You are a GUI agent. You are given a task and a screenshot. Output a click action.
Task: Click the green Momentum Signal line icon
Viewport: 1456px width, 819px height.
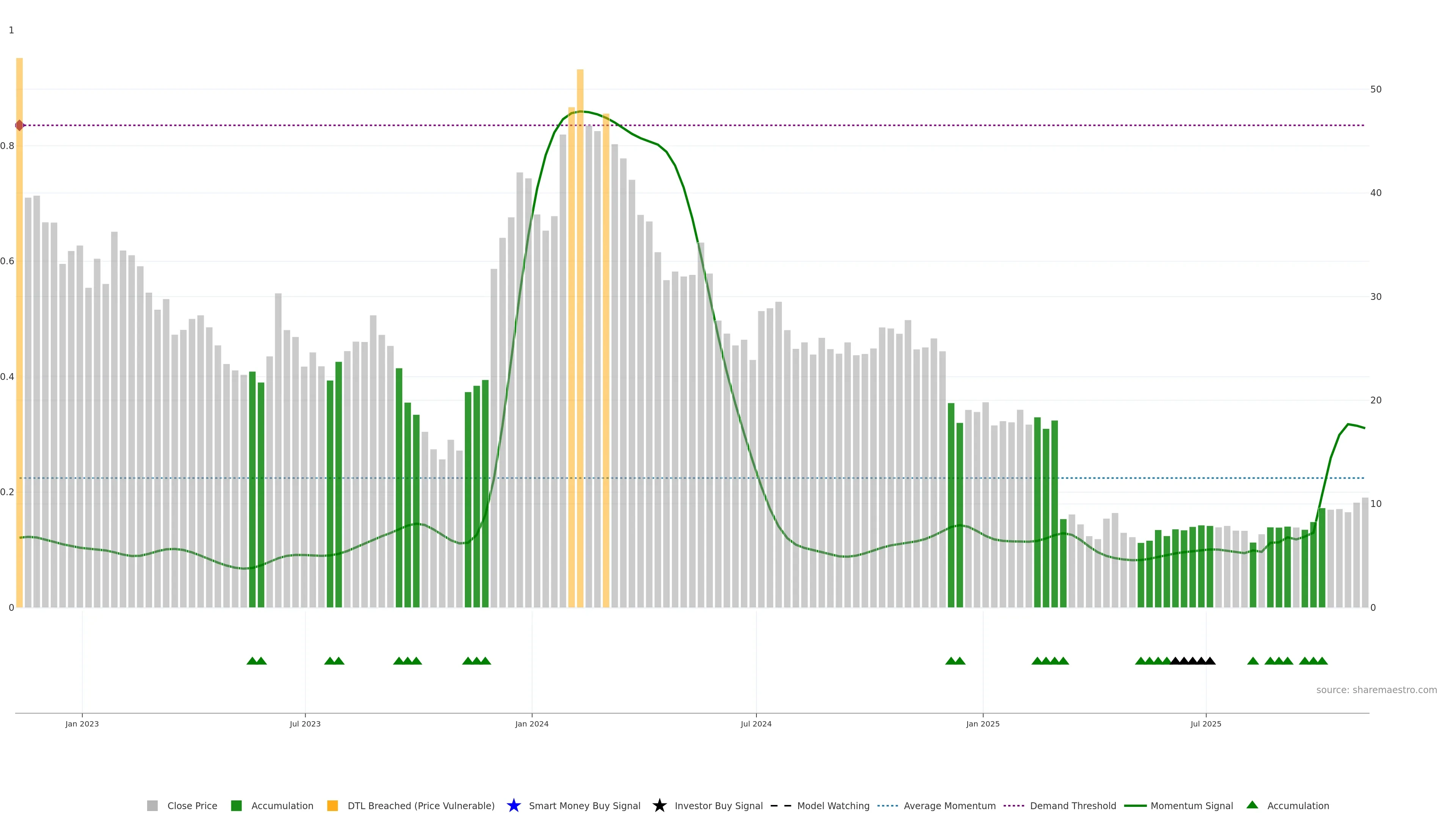pos(1135,806)
